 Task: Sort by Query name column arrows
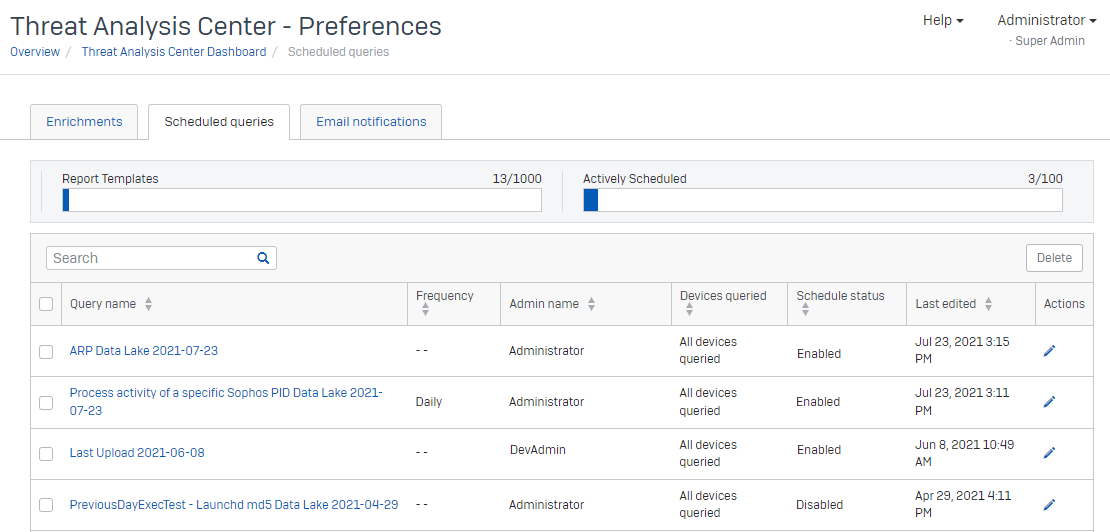point(149,304)
